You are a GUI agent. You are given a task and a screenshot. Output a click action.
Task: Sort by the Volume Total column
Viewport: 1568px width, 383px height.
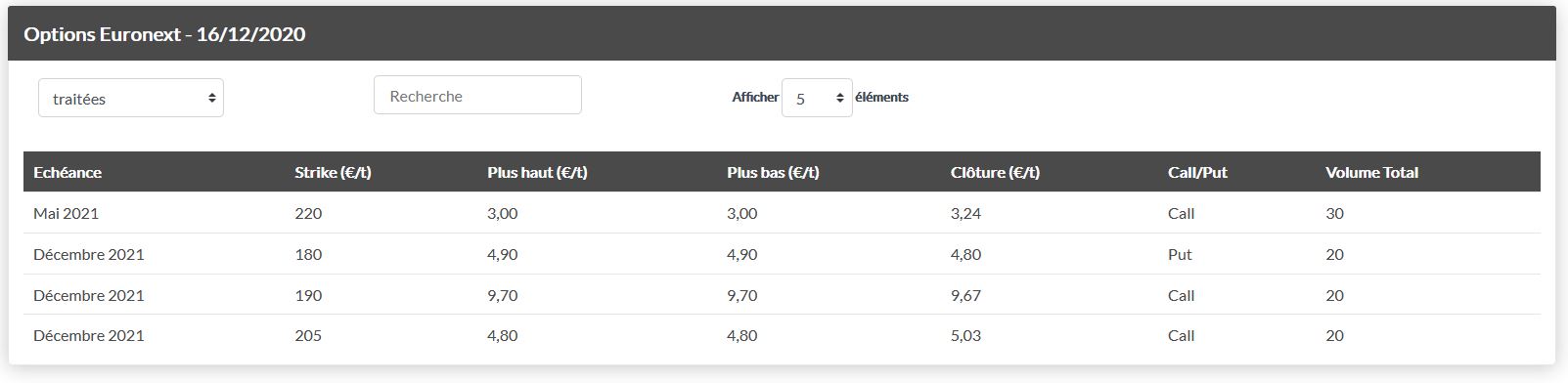1371,172
